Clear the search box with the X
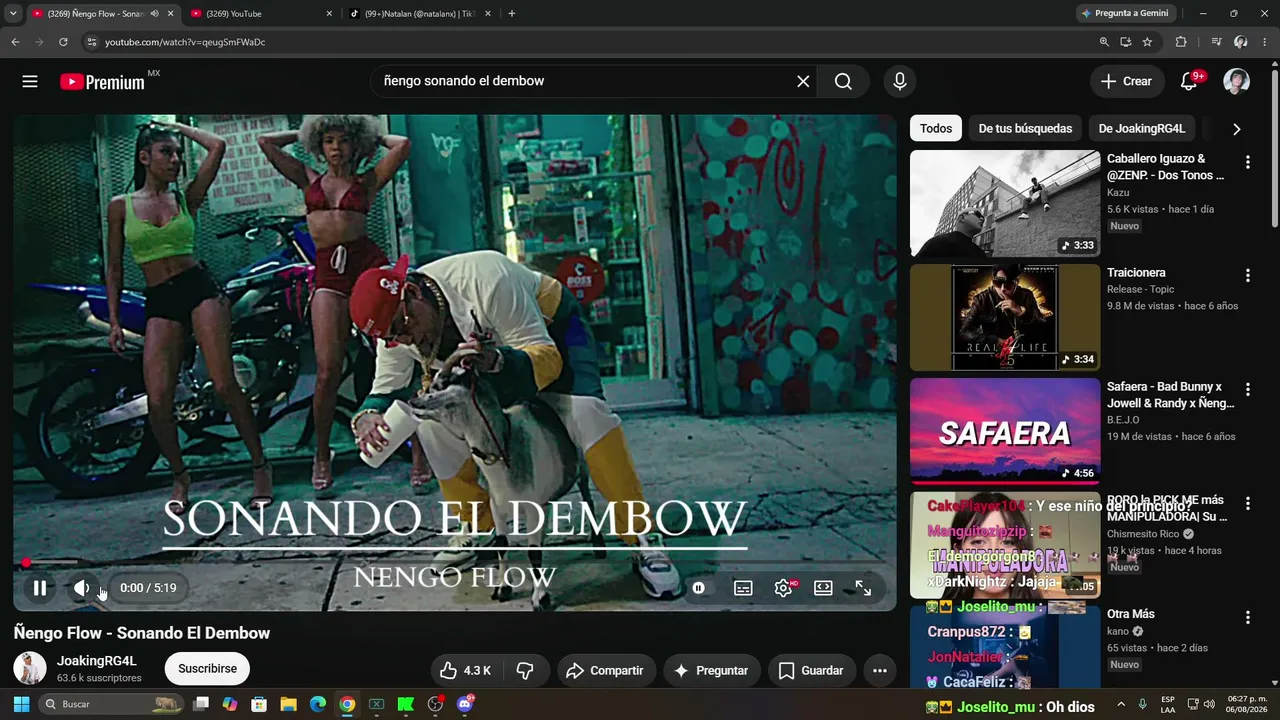This screenshot has height=720, width=1280. coord(803,81)
